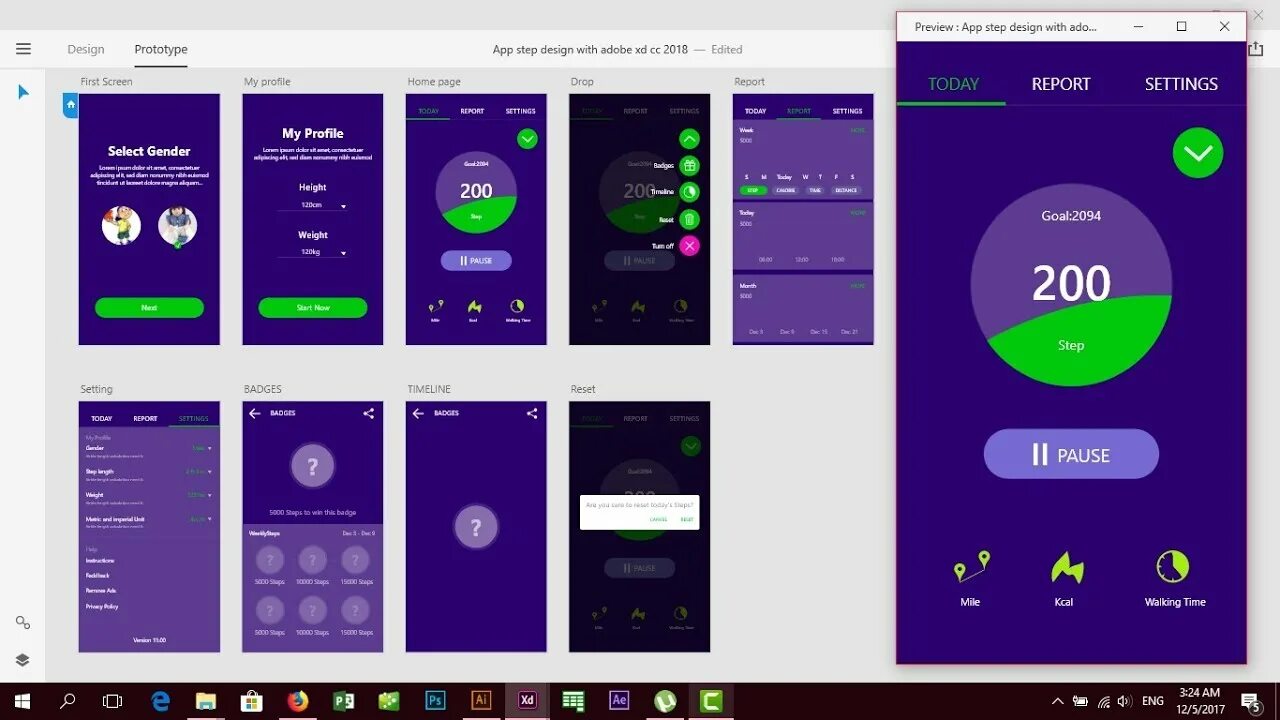1280x720 pixels.
Task: Click the home flag on First Screen artboard
Action: (70, 105)
